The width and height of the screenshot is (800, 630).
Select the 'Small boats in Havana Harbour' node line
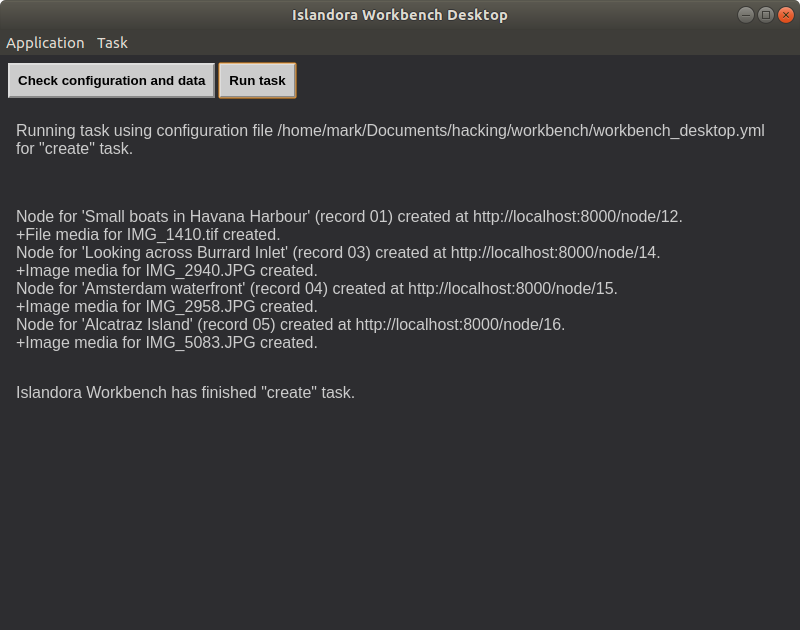[x=349, y=217]
